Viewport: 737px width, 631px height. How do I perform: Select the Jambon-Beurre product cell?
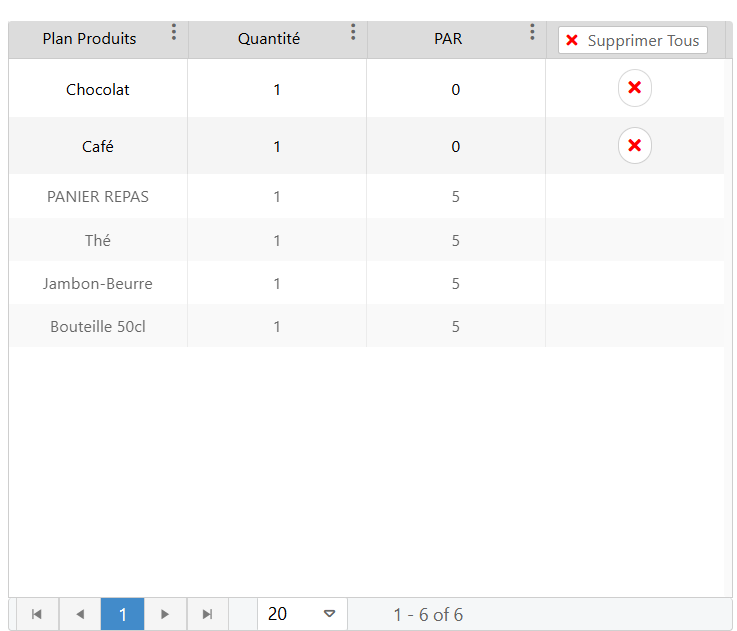click(98, 284)
